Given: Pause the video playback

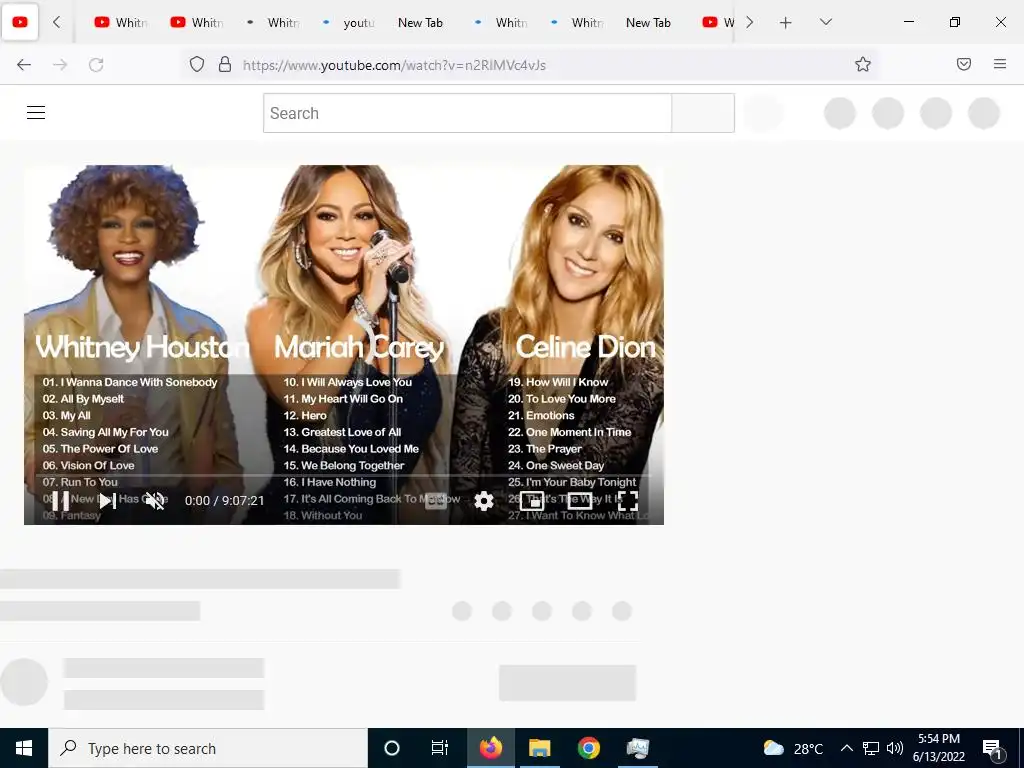Looking at the screenshot, I should pyautogui.click(x=60, y=501).
